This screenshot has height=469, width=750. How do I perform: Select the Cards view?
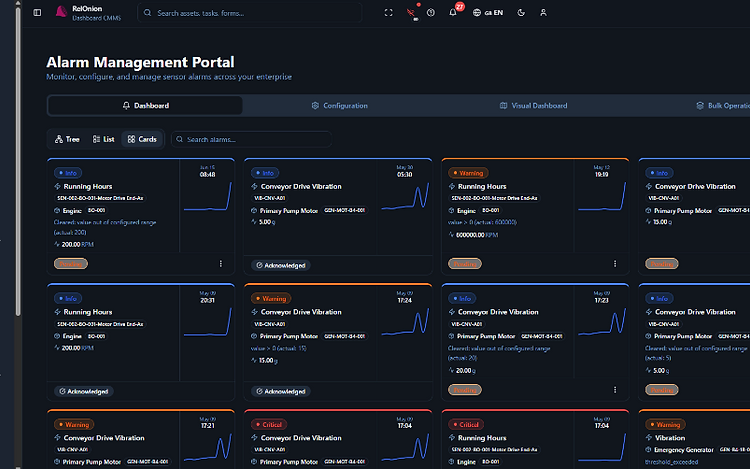click(142, 139)
